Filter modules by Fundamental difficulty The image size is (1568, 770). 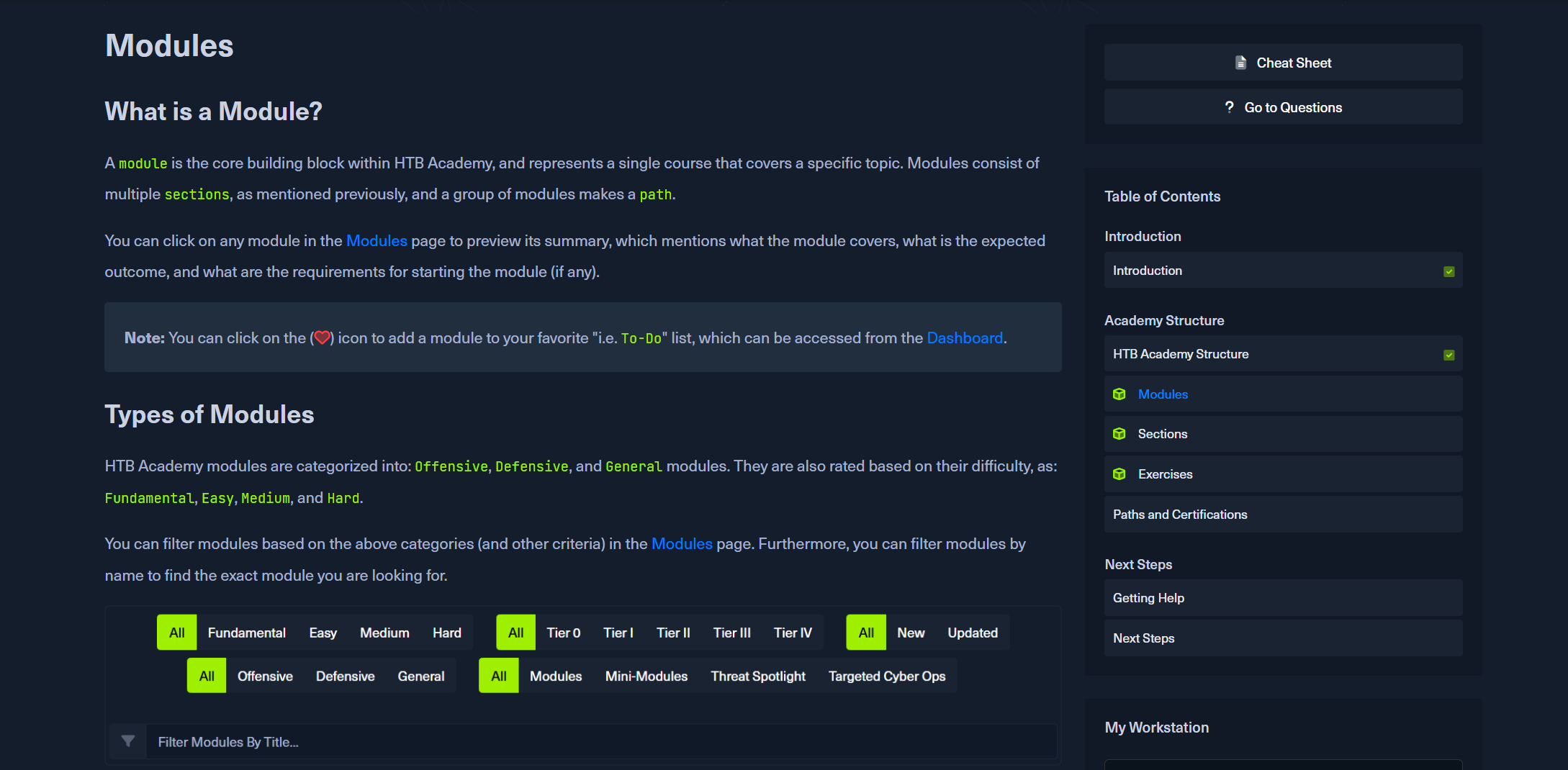pos(247,633)
